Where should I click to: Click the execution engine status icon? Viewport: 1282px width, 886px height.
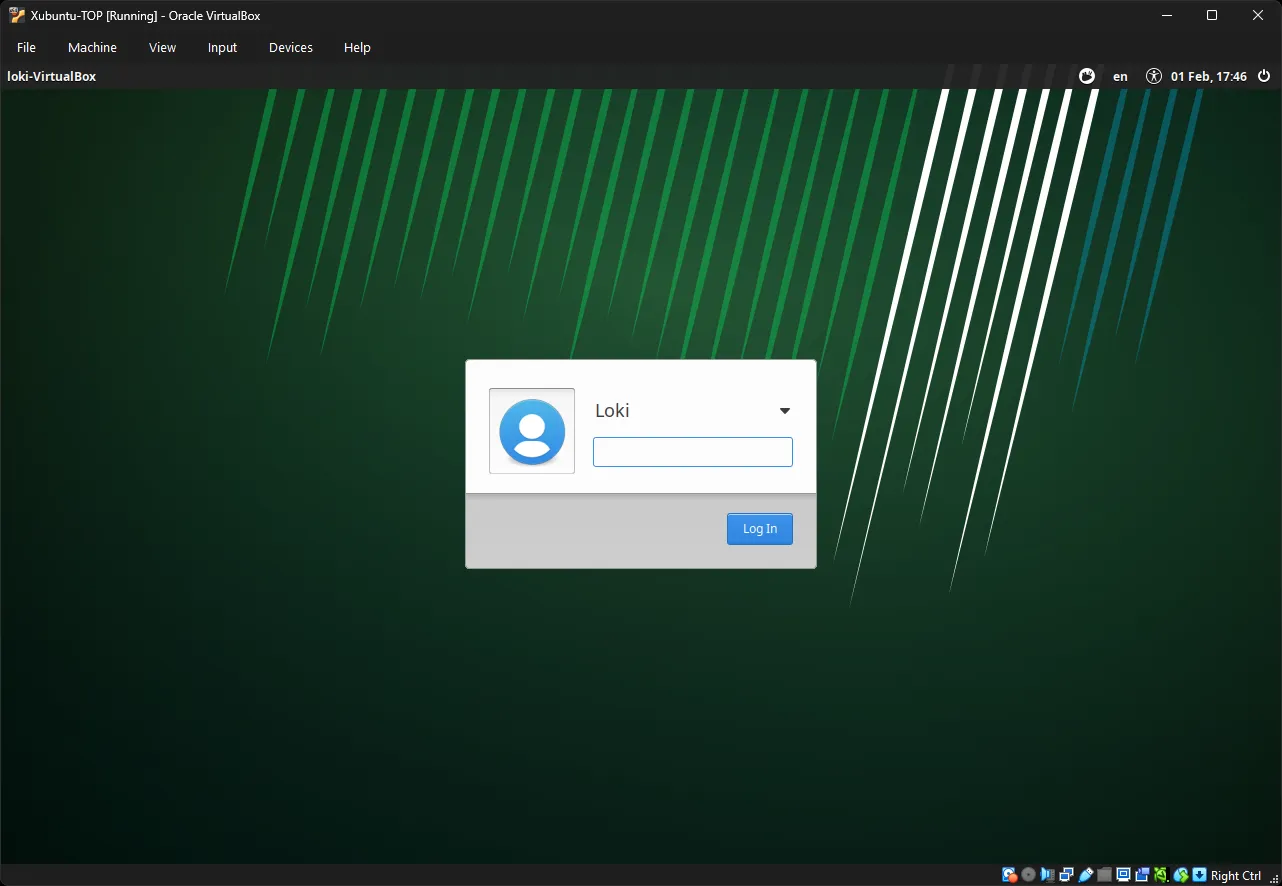tap(1160, 874)
